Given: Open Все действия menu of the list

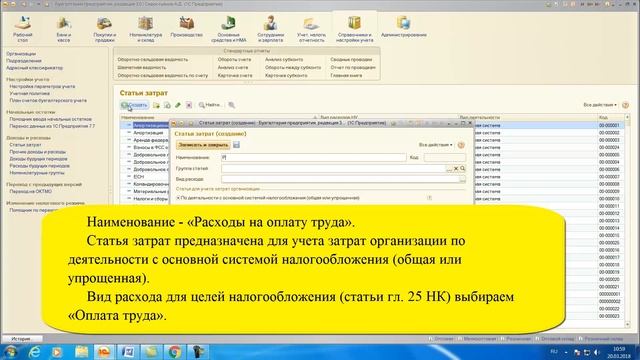Looking at the screenshot, I should tap(600, 105).
